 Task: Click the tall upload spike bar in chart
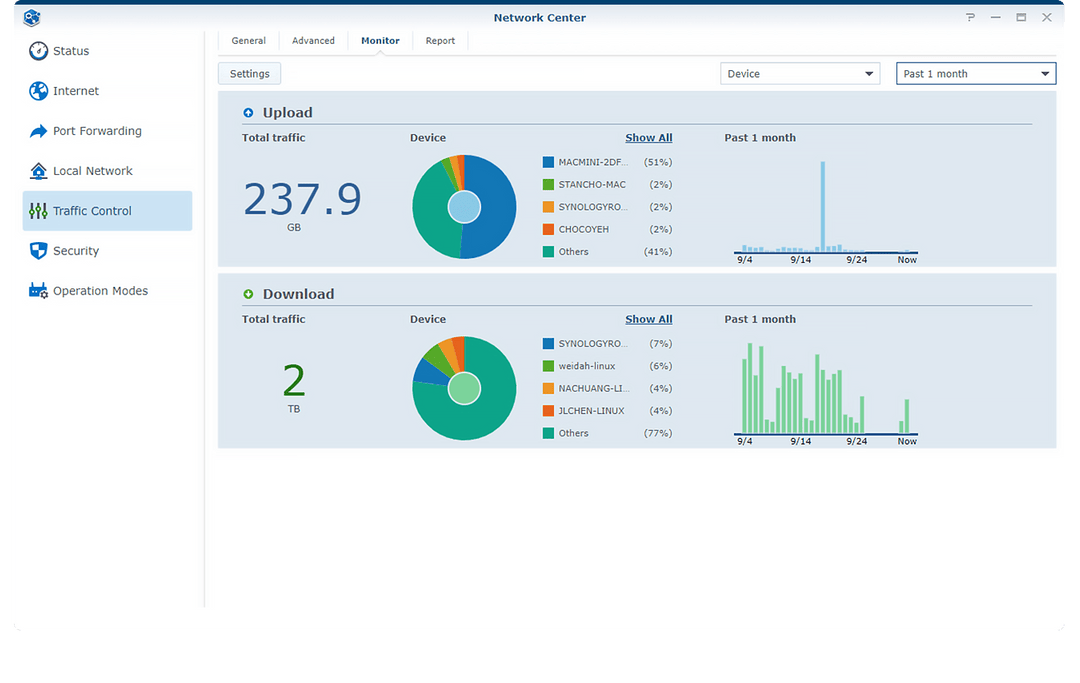point(823,205)
